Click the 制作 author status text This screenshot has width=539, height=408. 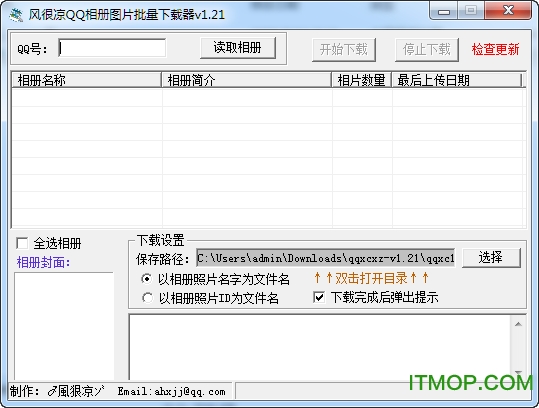pyautogui.click(x=57, y=391)
